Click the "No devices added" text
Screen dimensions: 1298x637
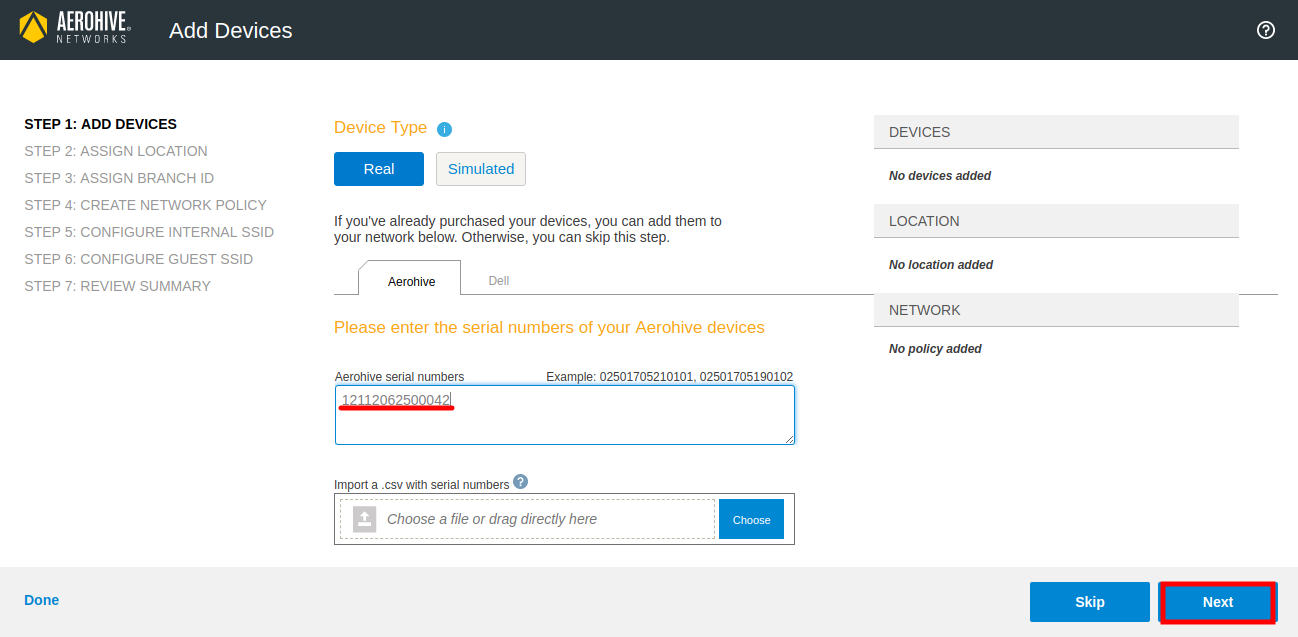click(x=940, y=176)
